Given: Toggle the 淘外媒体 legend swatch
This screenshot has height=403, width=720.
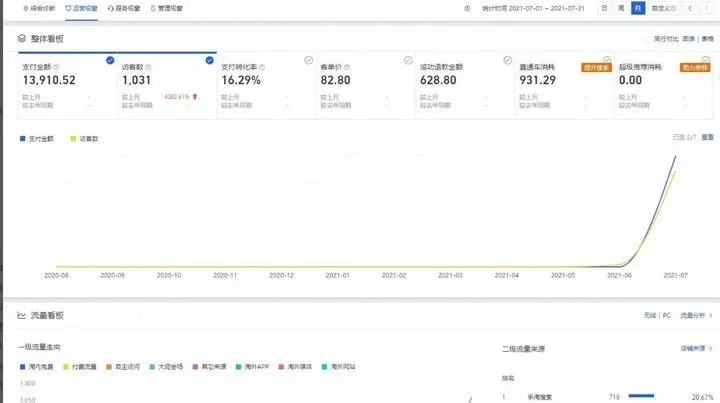Looking at the screenshot, I should (x=281, y=367).
